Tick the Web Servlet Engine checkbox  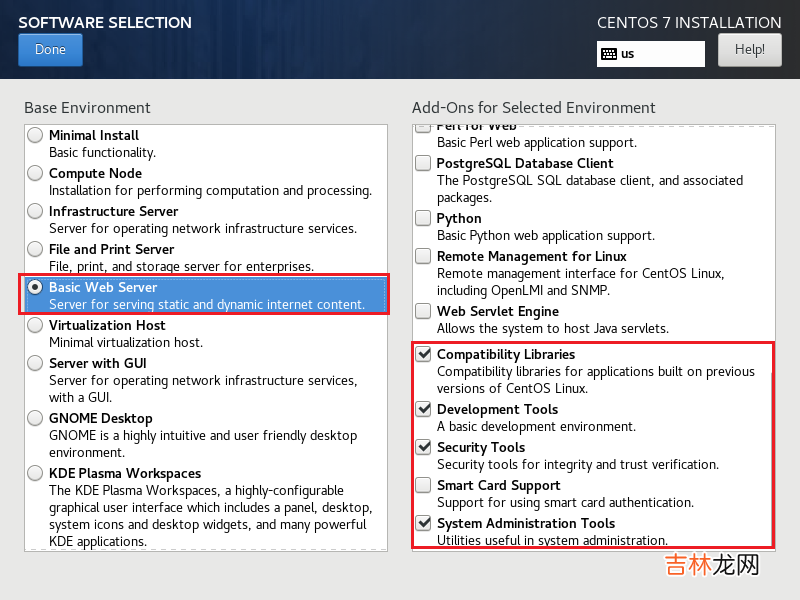(x=424, y=311)
